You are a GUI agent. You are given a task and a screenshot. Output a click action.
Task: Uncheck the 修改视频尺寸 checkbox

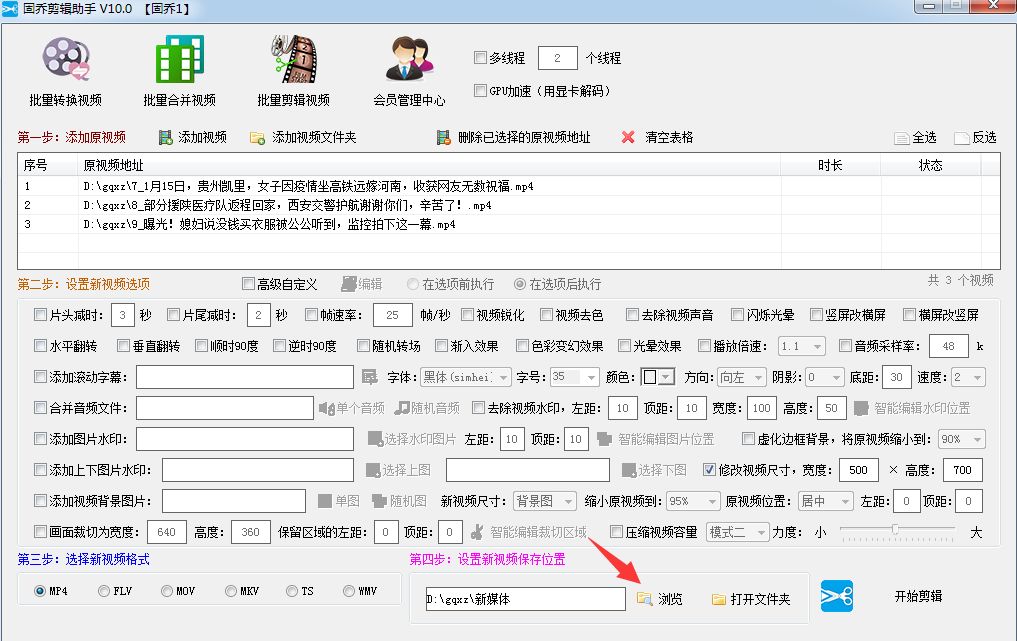click(710, 470)
